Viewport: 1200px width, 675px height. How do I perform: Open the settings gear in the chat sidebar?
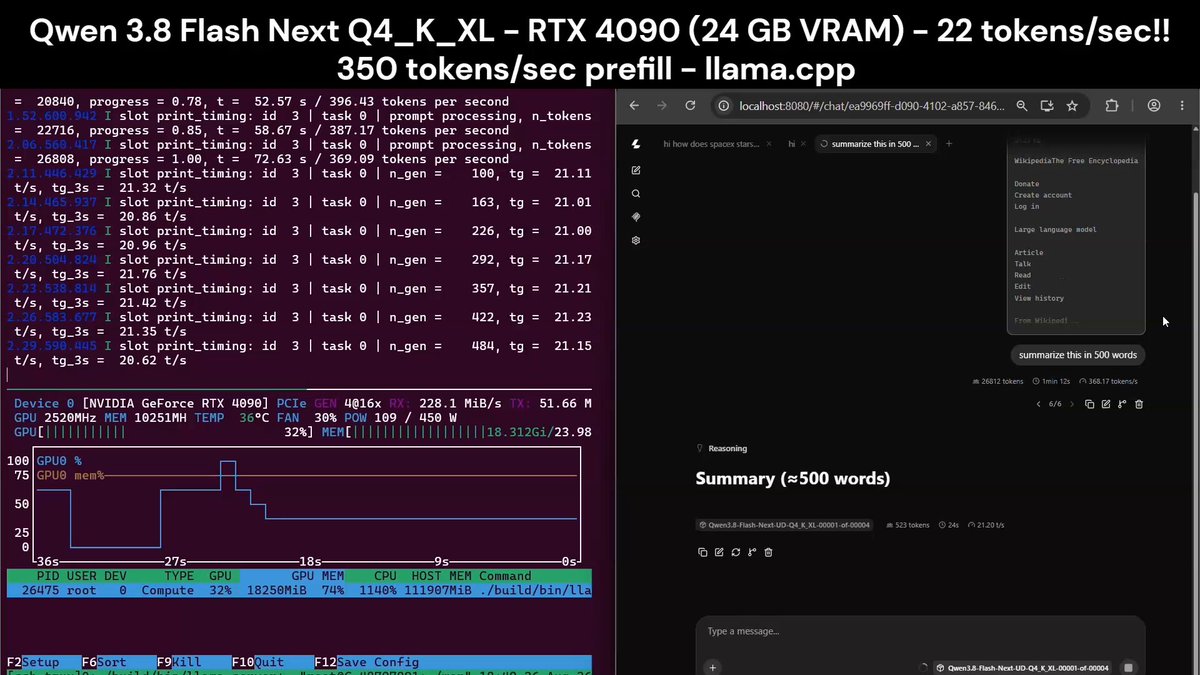(x=636, y=241)
